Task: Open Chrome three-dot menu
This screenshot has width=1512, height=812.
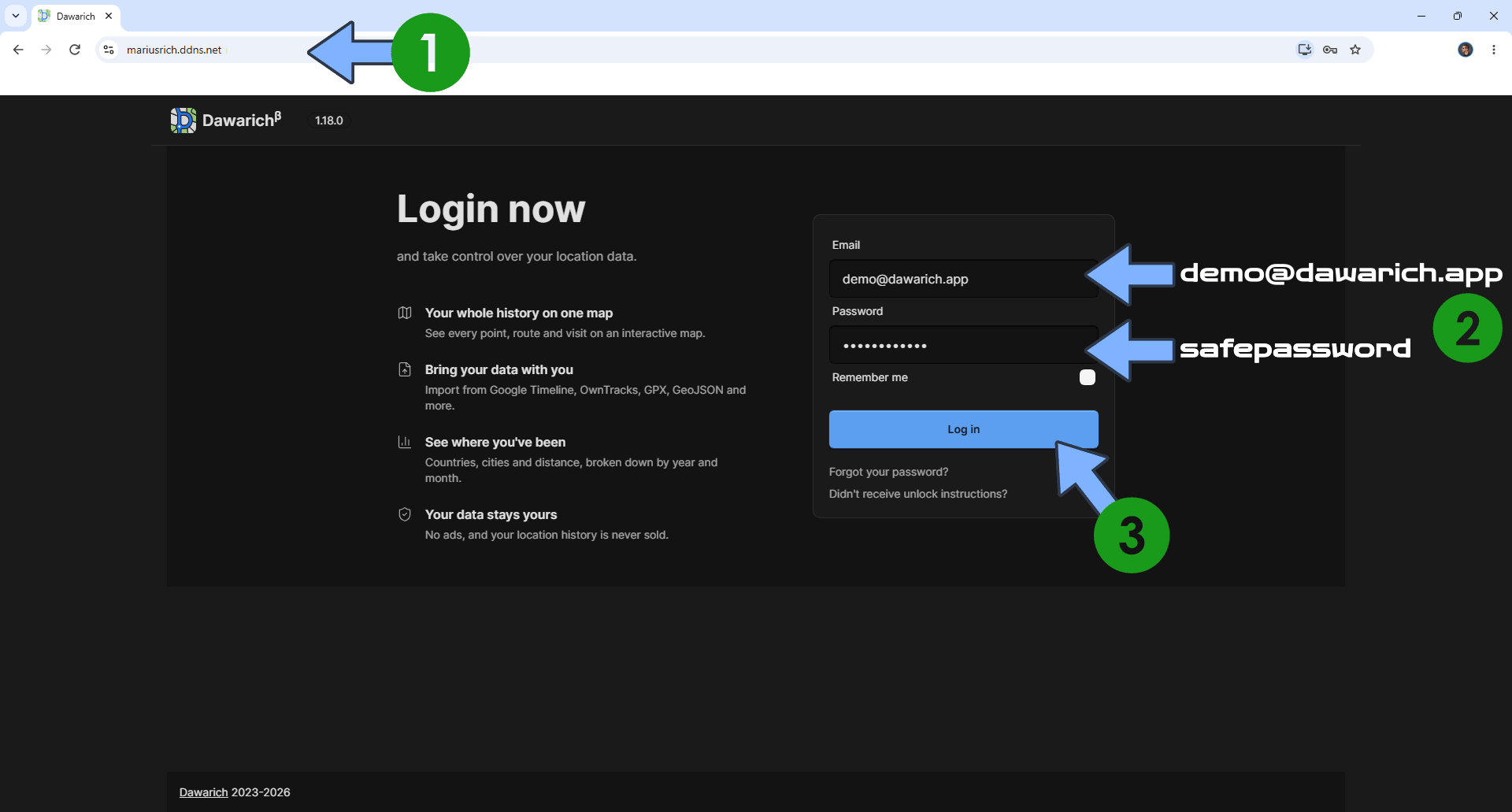Action: pyautogui.click(x=1494, y=50)
